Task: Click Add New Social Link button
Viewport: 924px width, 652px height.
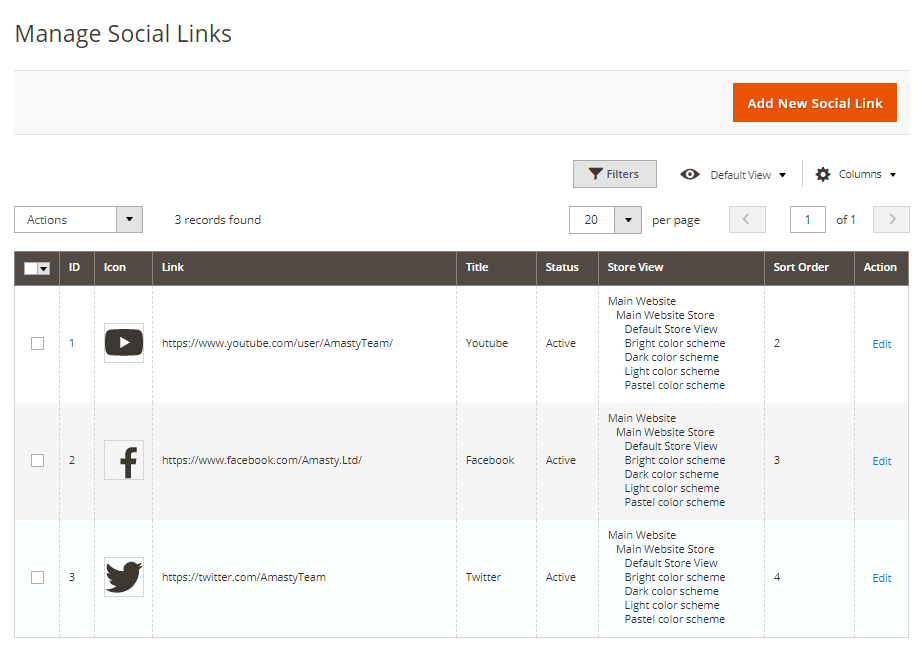Action: [x=814, y=103]
